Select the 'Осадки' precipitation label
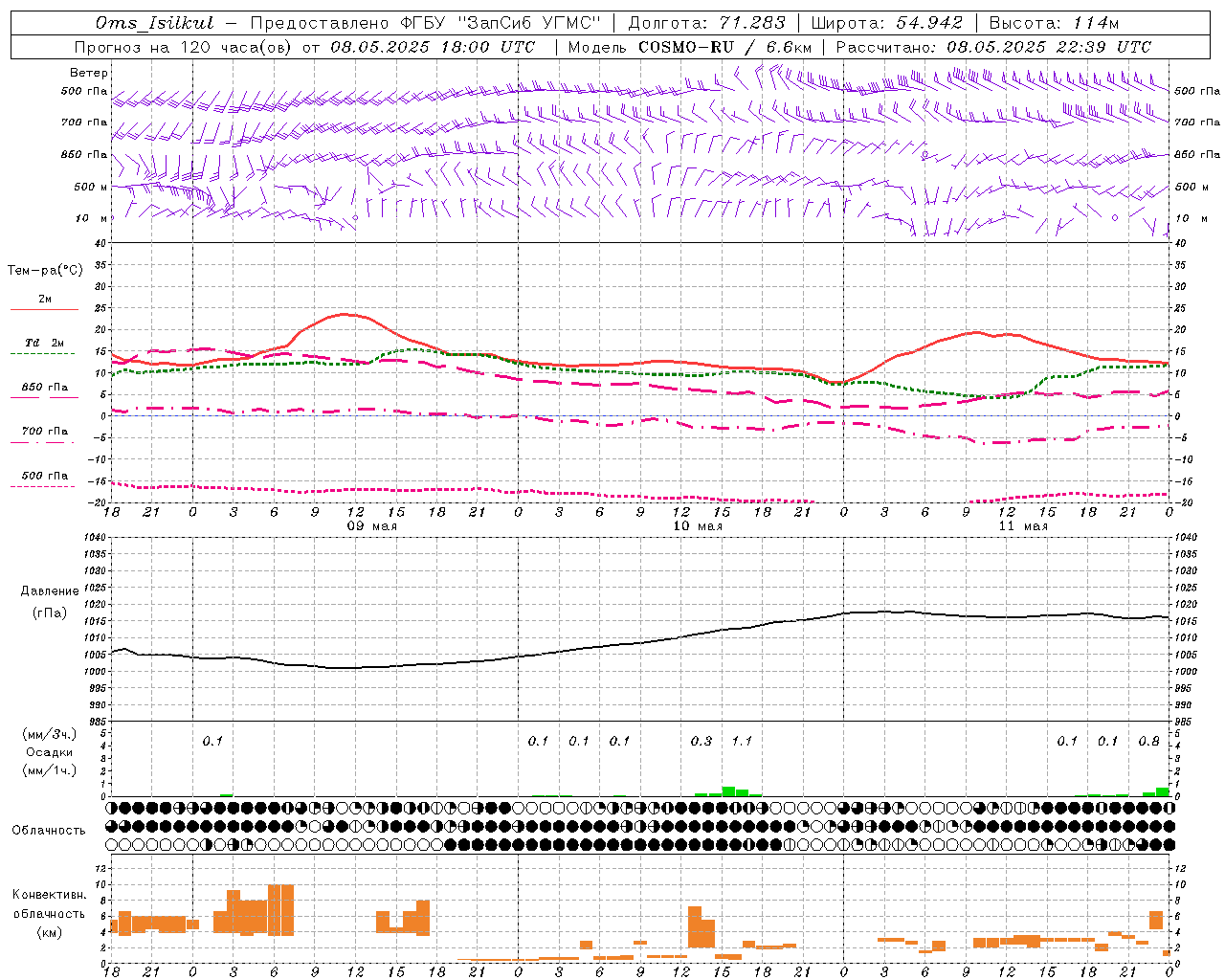The image size is (1225, 980). pos(50,752)
